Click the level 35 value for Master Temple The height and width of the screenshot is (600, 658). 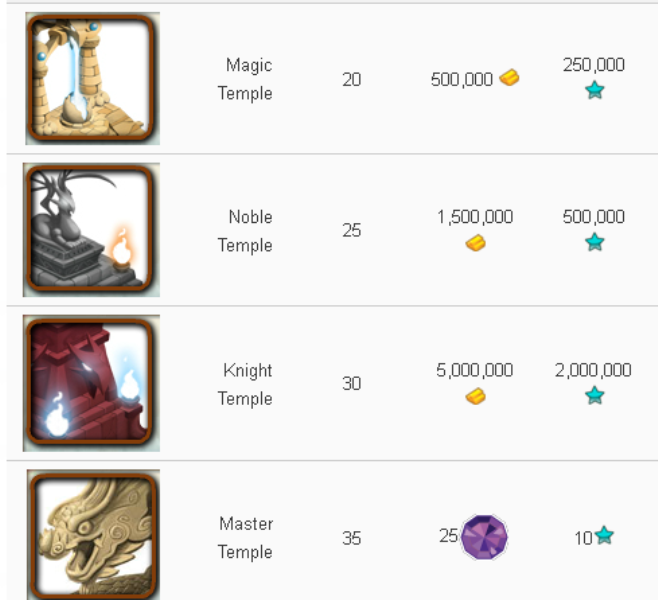click(351, 538)
